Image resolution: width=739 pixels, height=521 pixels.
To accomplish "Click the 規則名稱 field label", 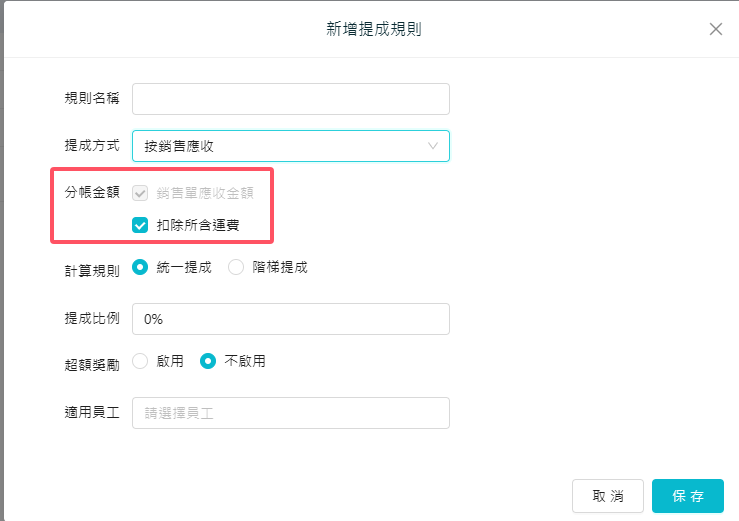I will [91, 99].
